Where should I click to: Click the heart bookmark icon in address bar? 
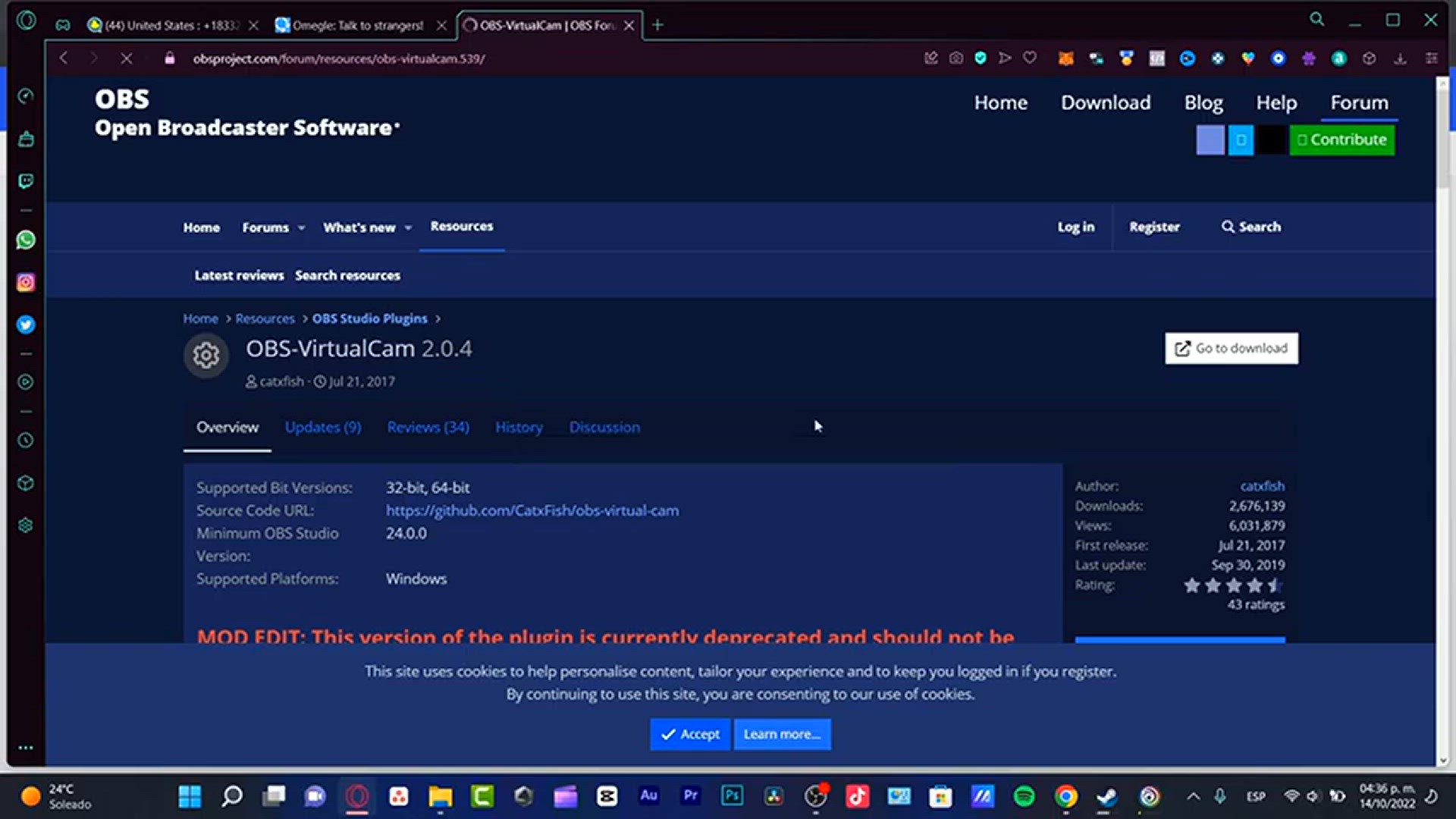click(x=1030, y=58)
